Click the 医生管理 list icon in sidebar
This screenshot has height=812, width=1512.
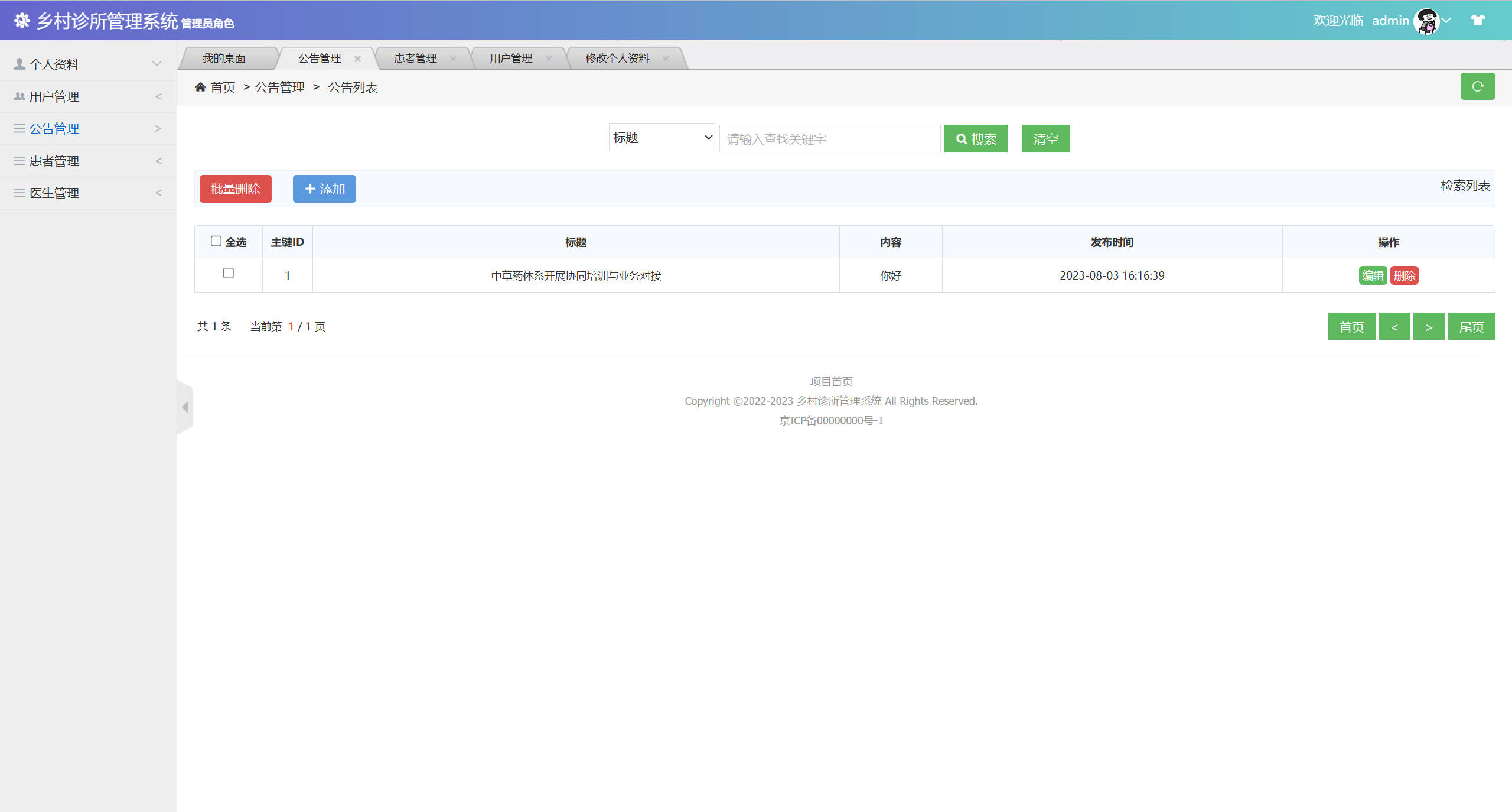[x=18, y=193]
